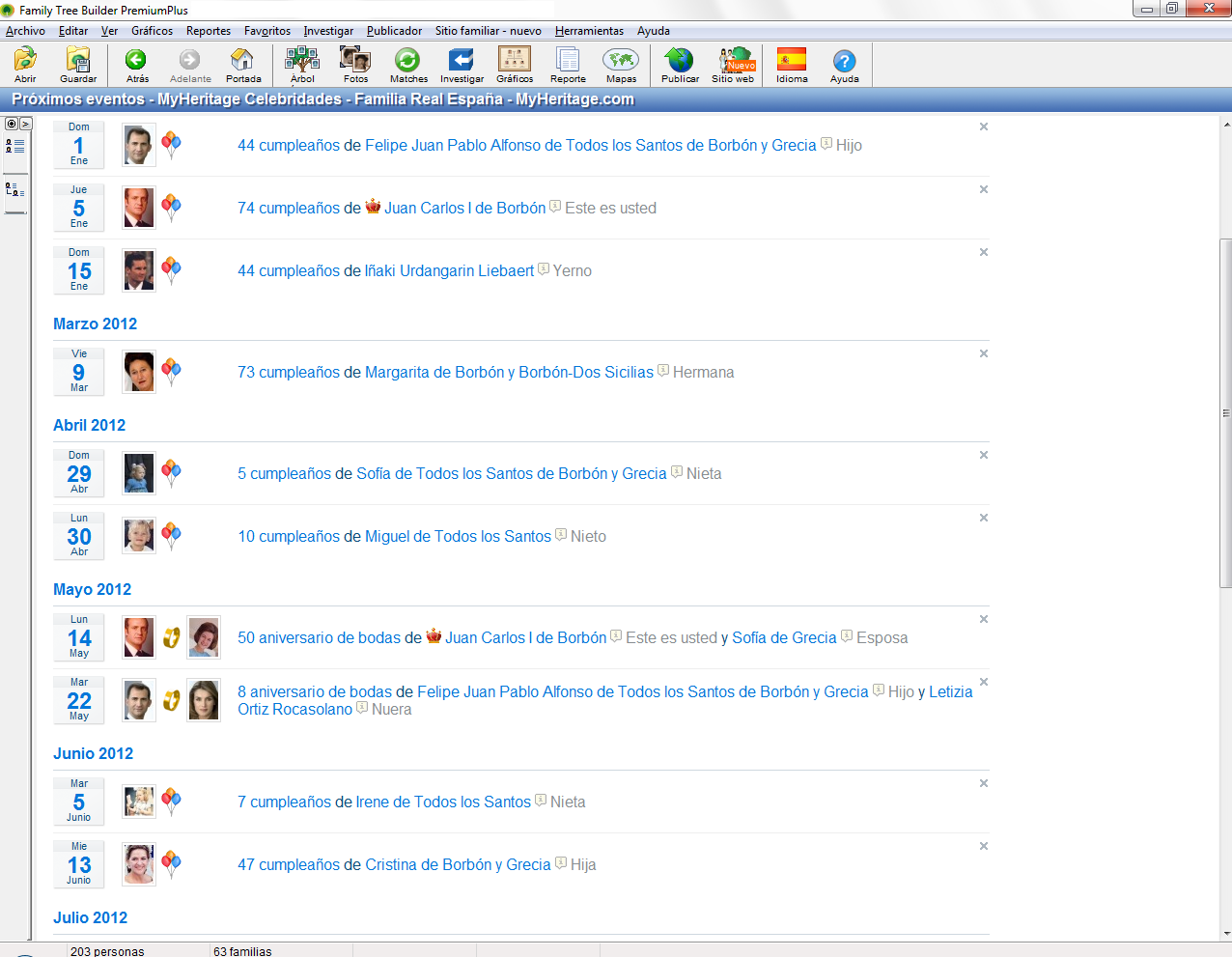Screen dimensions: 1232x957
Task: Open Felipe Juan Pablo Alfonso's 44 cumpleaños link
Action: point(291,145)
